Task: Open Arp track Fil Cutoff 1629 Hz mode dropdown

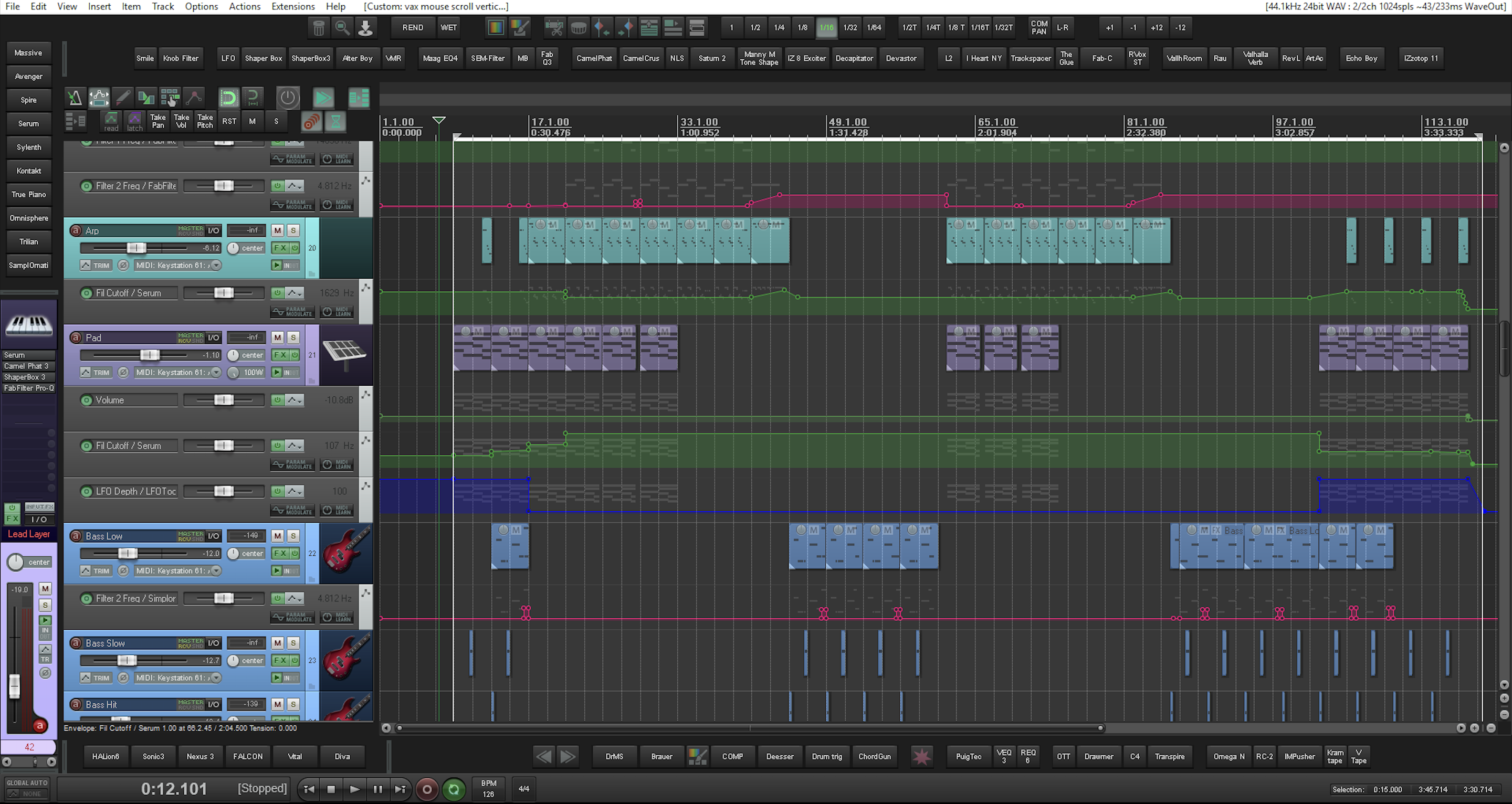Action: (295, 293)
